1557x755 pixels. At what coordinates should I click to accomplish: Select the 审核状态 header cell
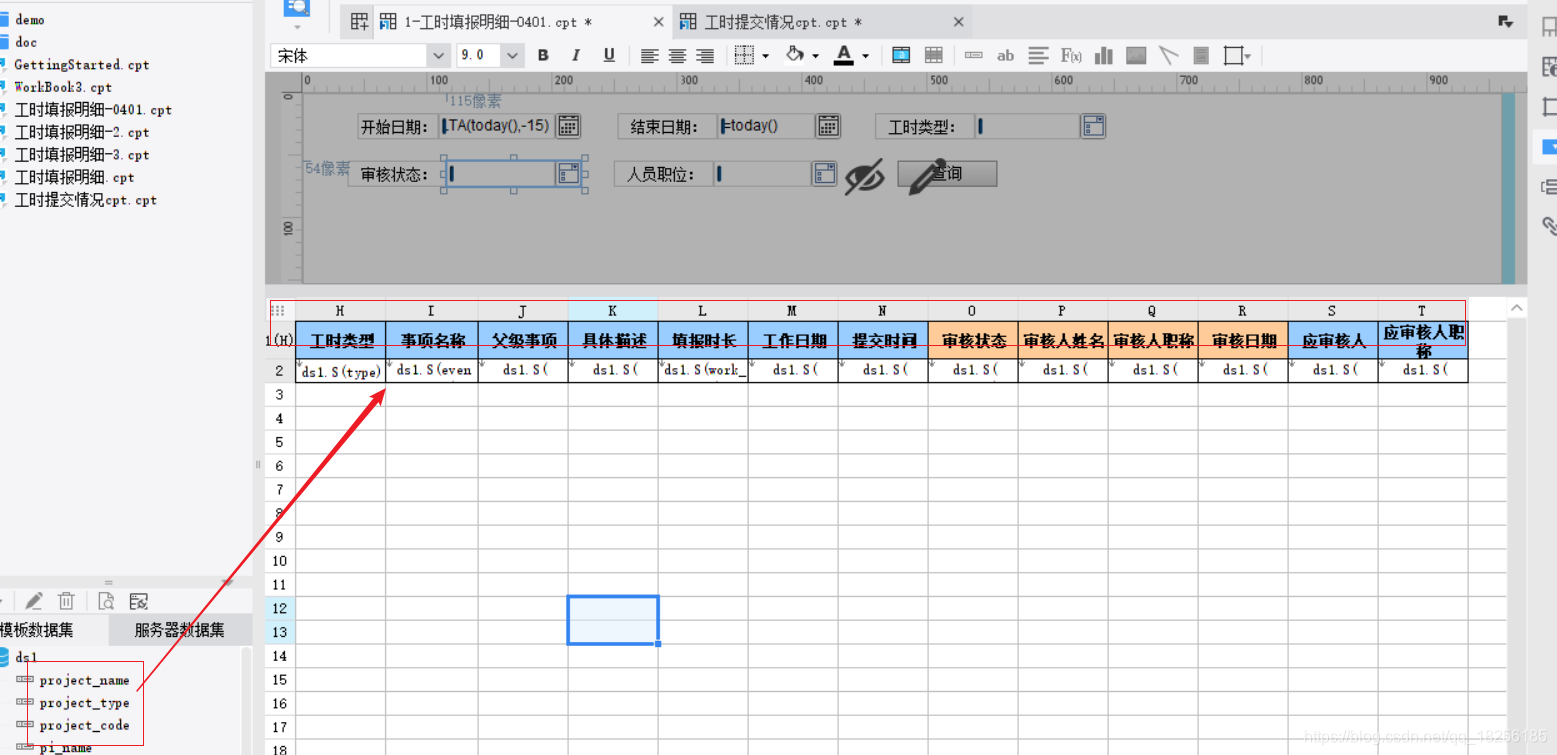[973, 340]
